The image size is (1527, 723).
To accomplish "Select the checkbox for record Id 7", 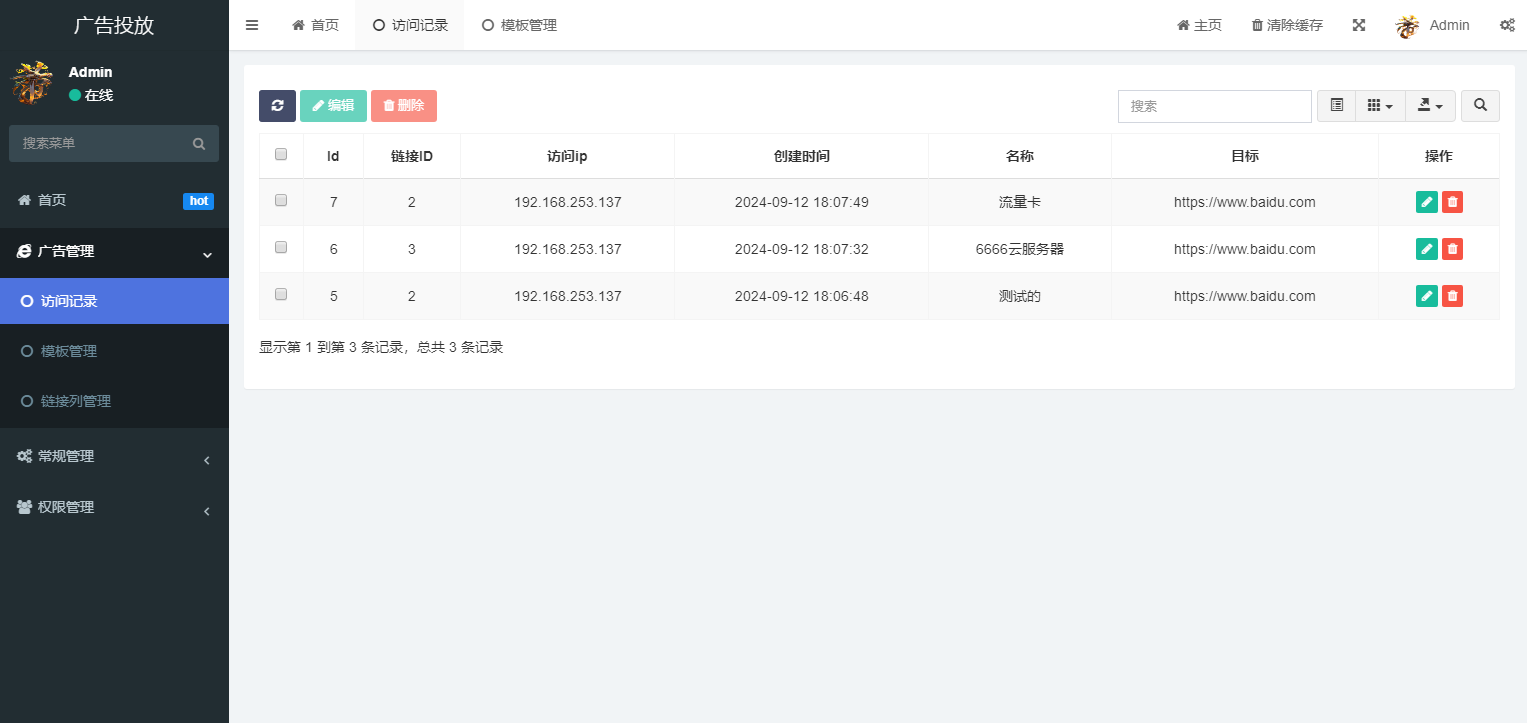I will pyautogui.click(x=281, y=200).
